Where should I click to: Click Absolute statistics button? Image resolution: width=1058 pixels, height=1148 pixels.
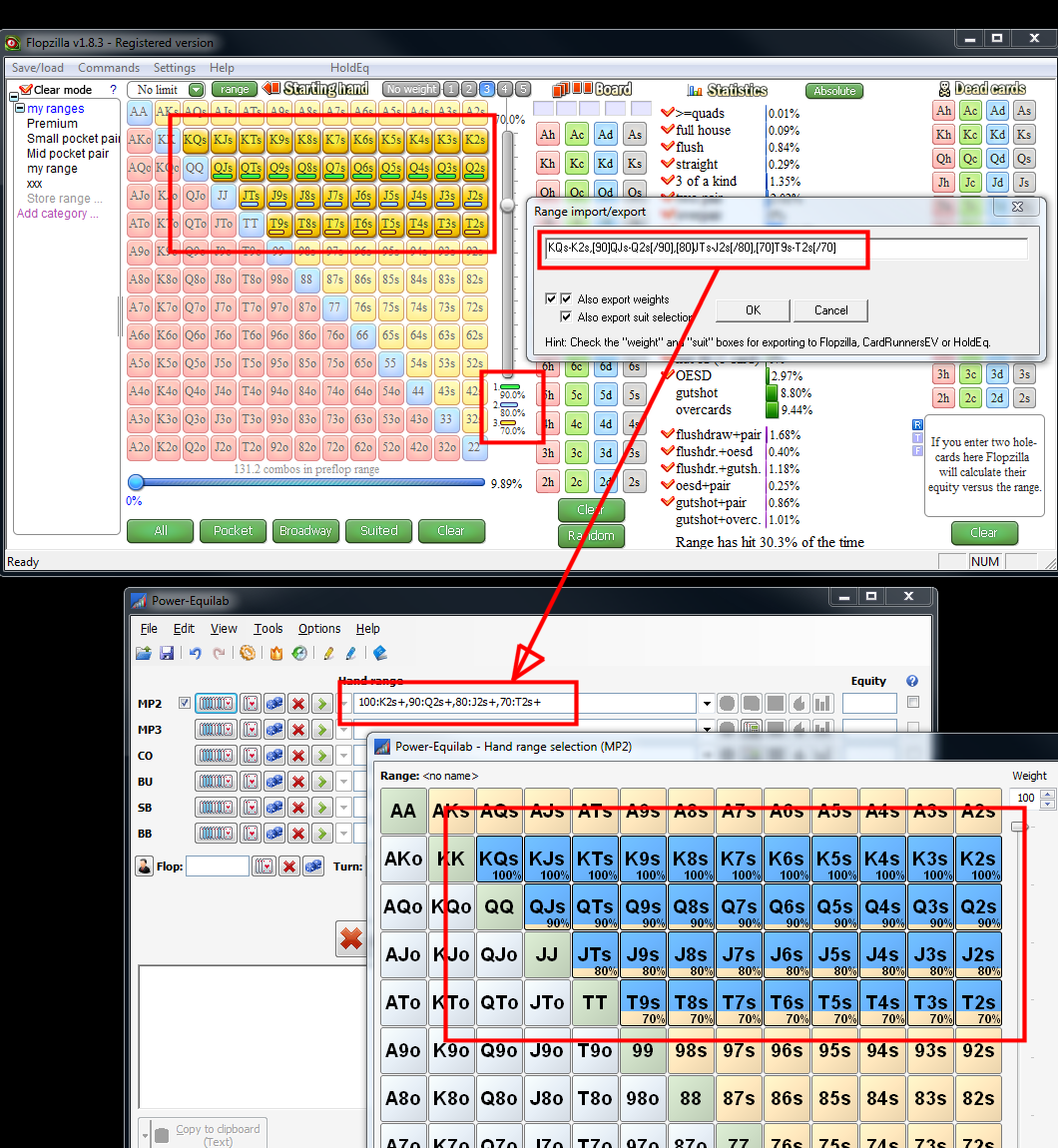click(x=834, y=91)
